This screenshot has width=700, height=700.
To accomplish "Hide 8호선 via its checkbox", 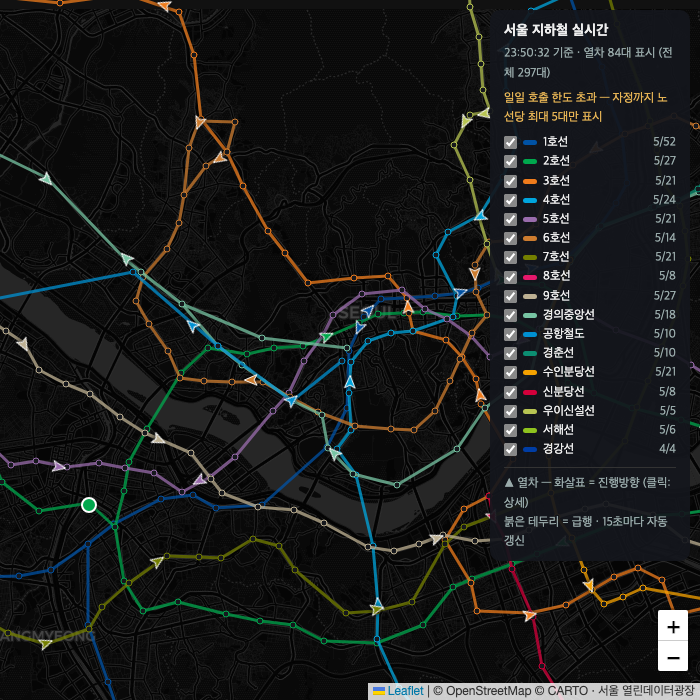I will 510,277.
